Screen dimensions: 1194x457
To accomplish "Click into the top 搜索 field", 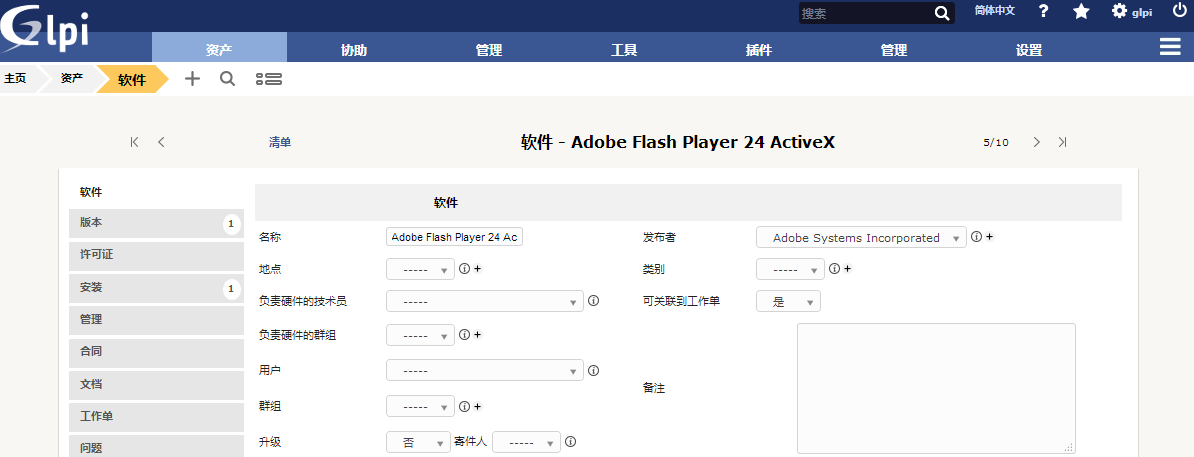I will pyautogui.click(x=866, y=13).
